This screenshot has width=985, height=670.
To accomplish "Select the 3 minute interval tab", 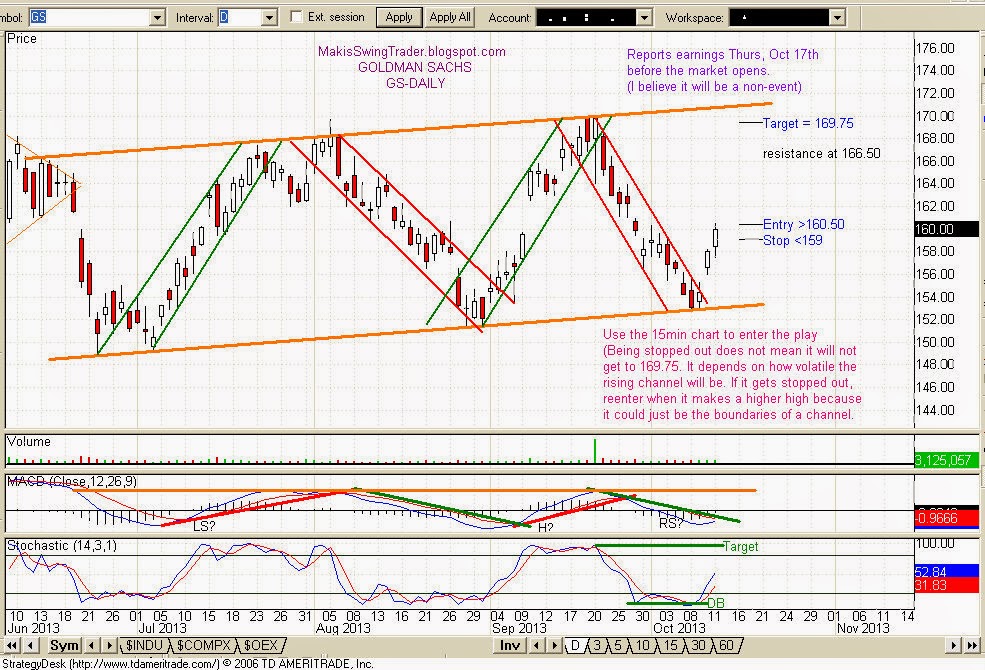I will 597,646.
